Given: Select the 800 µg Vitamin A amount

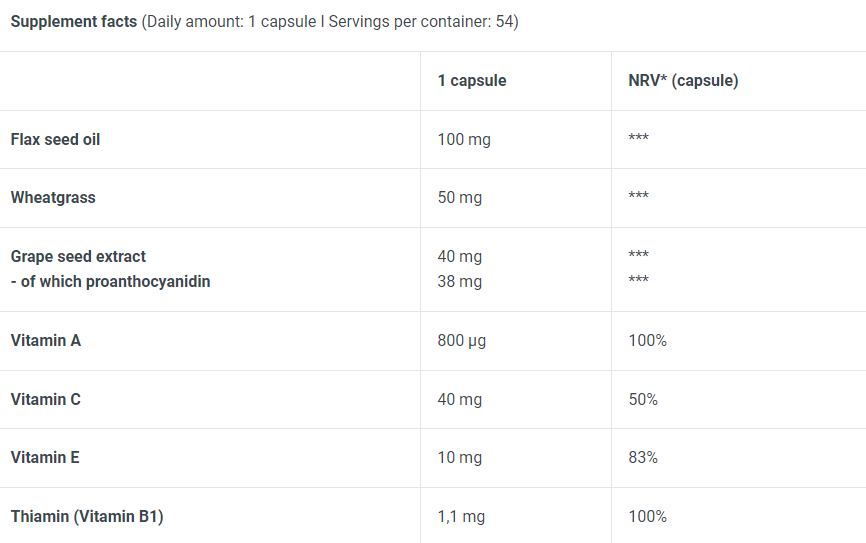Looking at the screenshot, I should click(462, 340).
